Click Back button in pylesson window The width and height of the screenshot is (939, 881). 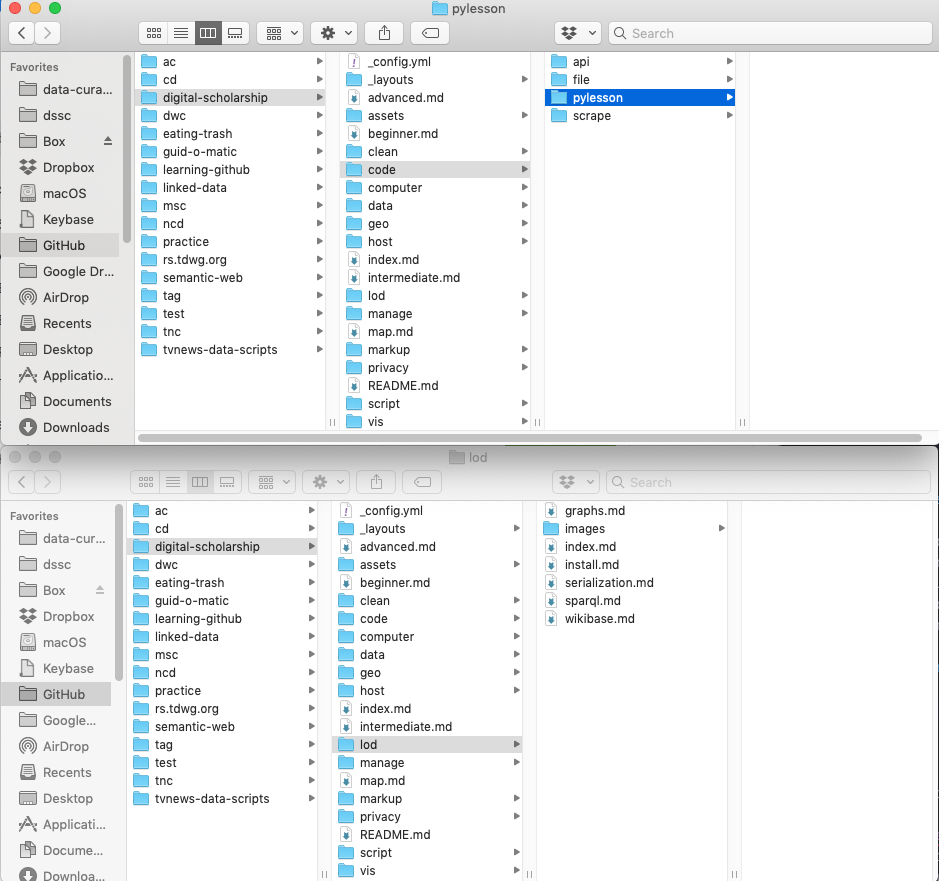tap(22, 33)
